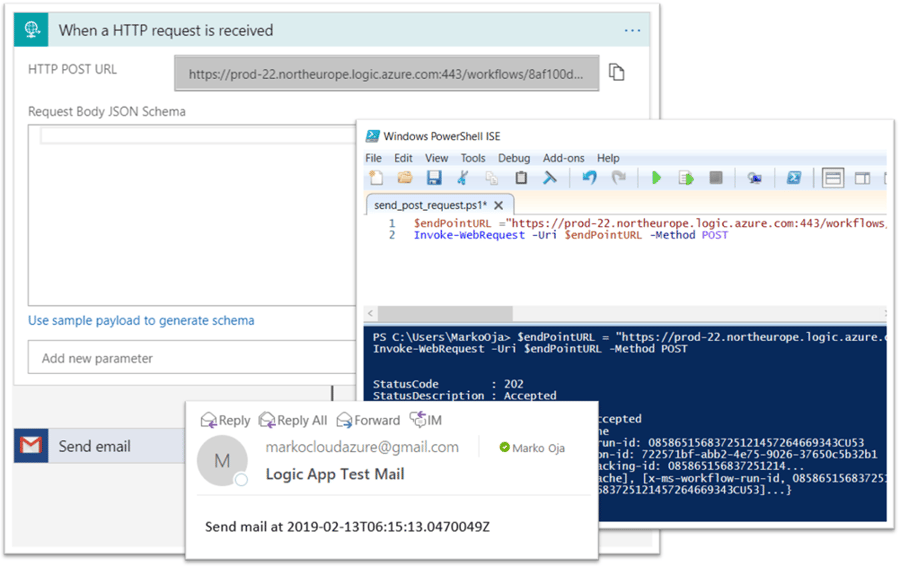Click the IM button in the email
900x566 pixels.
click(x=426, y=420)
